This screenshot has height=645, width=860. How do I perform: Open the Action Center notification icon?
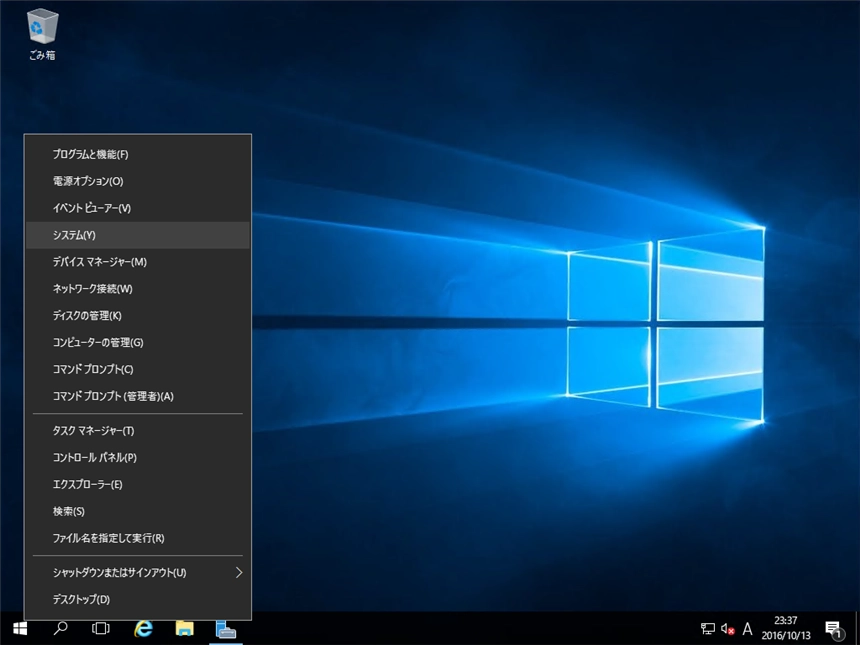(833, 629)
